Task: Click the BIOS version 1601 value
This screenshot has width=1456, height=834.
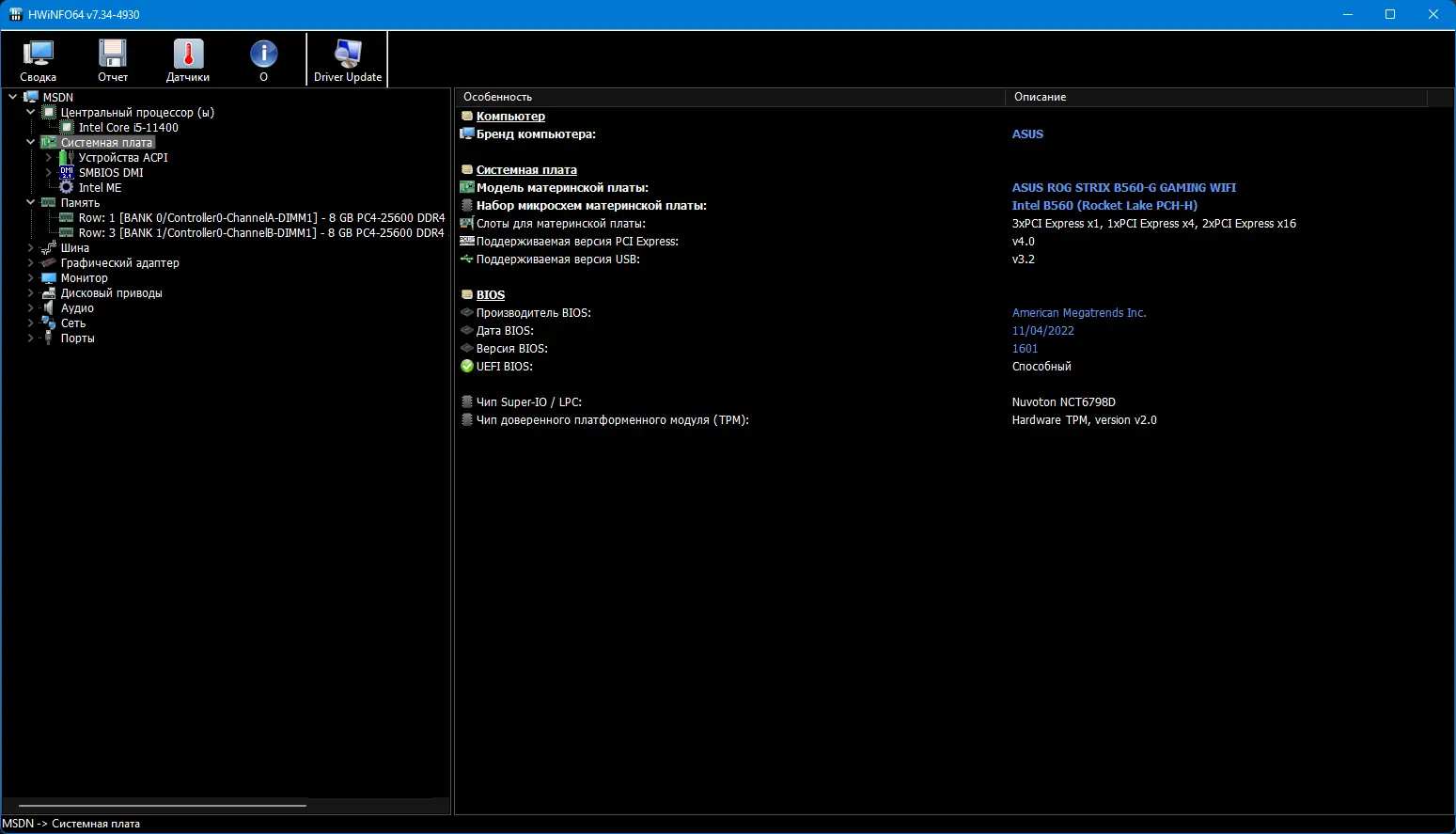Action: click(x=1025, y=348)
